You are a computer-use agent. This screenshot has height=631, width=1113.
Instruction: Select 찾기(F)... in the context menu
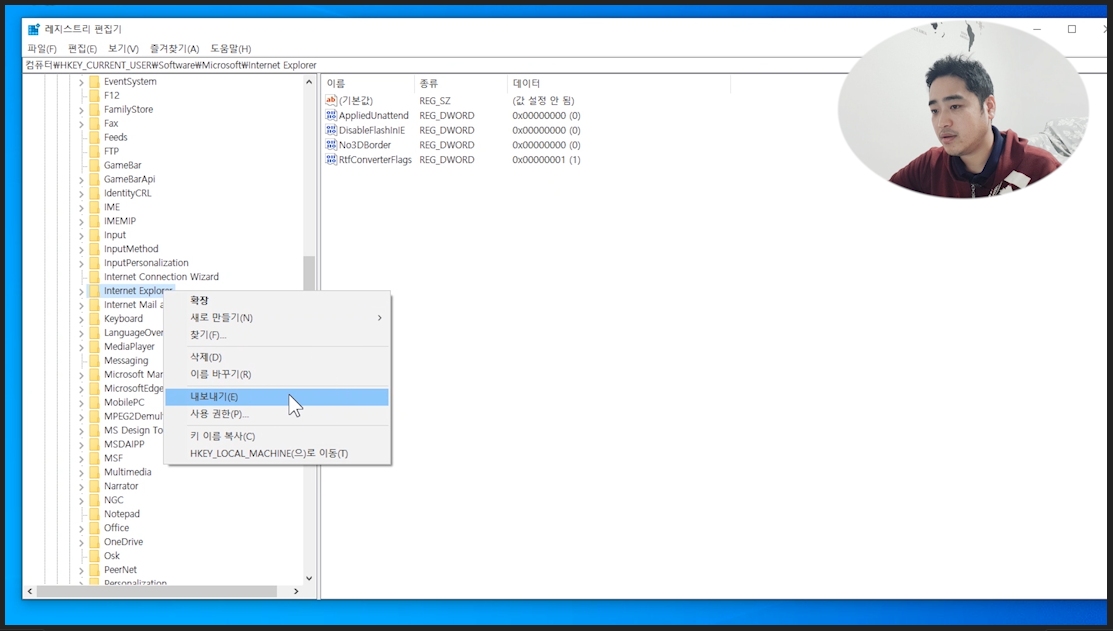point(277,334)
